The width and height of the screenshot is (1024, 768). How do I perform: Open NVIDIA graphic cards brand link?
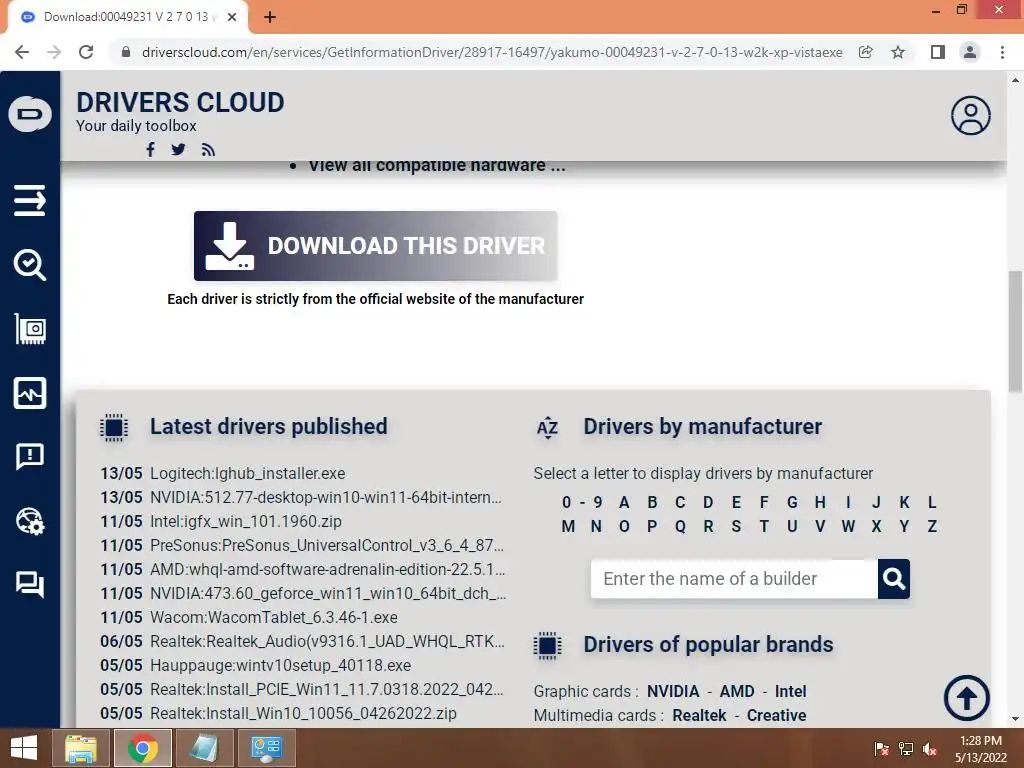[x=673, y=692]
